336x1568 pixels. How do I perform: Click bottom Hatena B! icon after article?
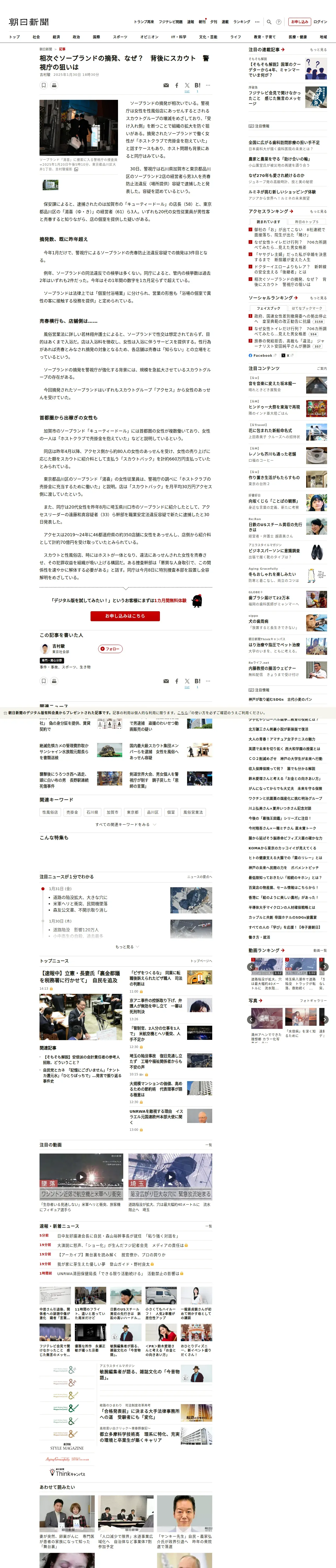click(197, 681)
